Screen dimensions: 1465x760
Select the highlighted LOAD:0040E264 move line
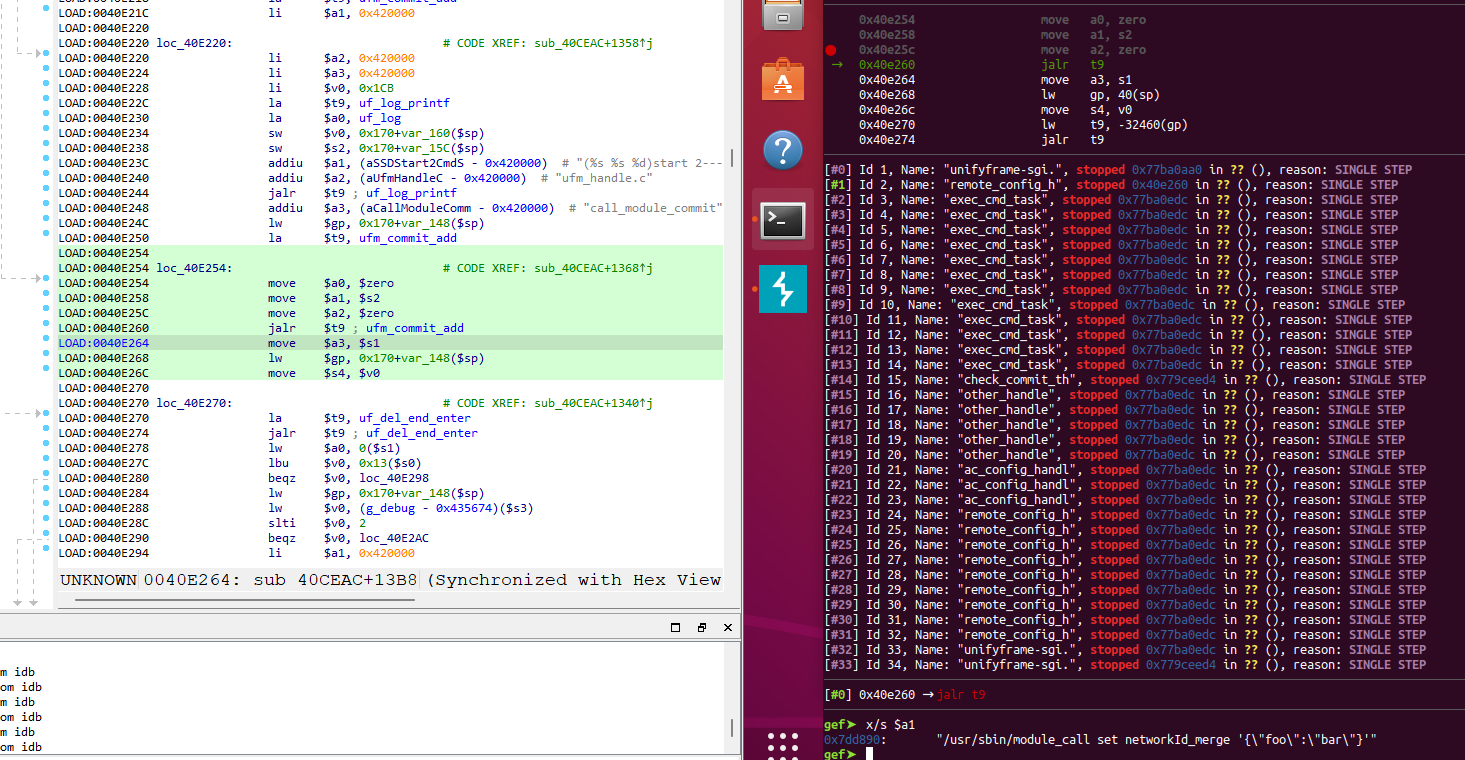coord(390,343)
